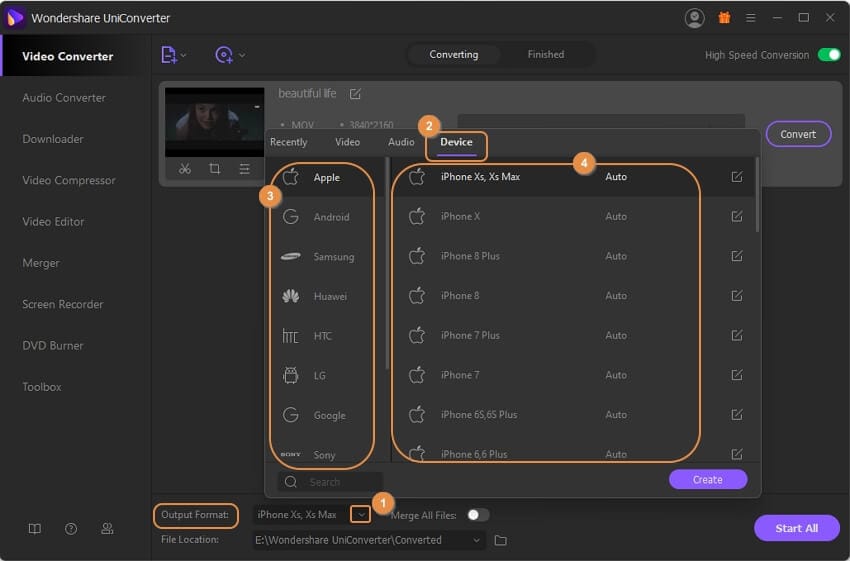Image resolution: width=850 pixels, height=561 pixels.
Task: Open Video Editor in the sidebar
Action: 53,222
